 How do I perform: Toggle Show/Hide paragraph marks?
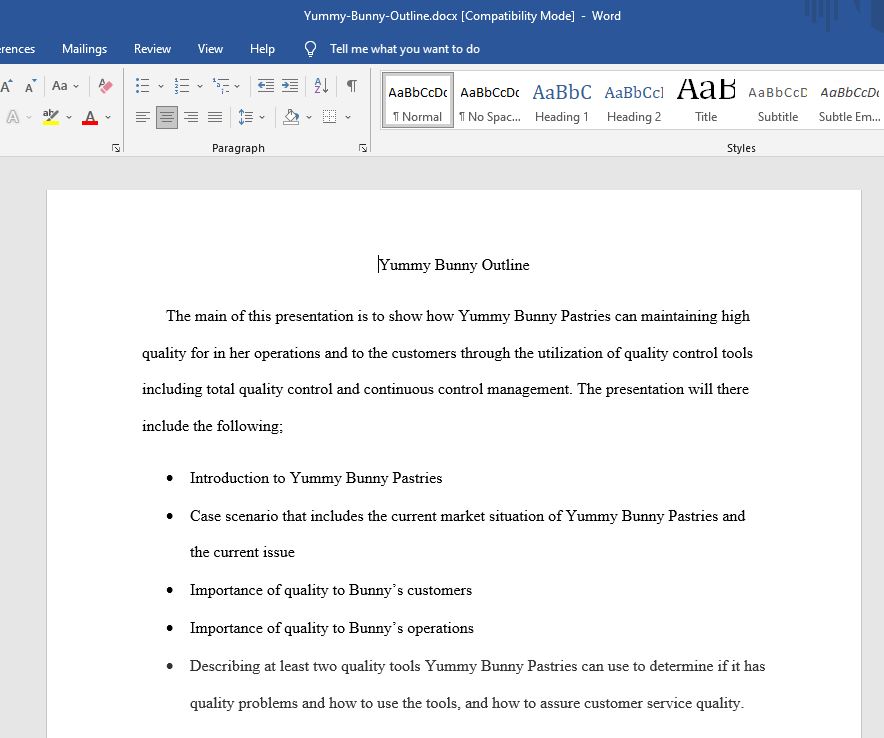tap(352, 86)
